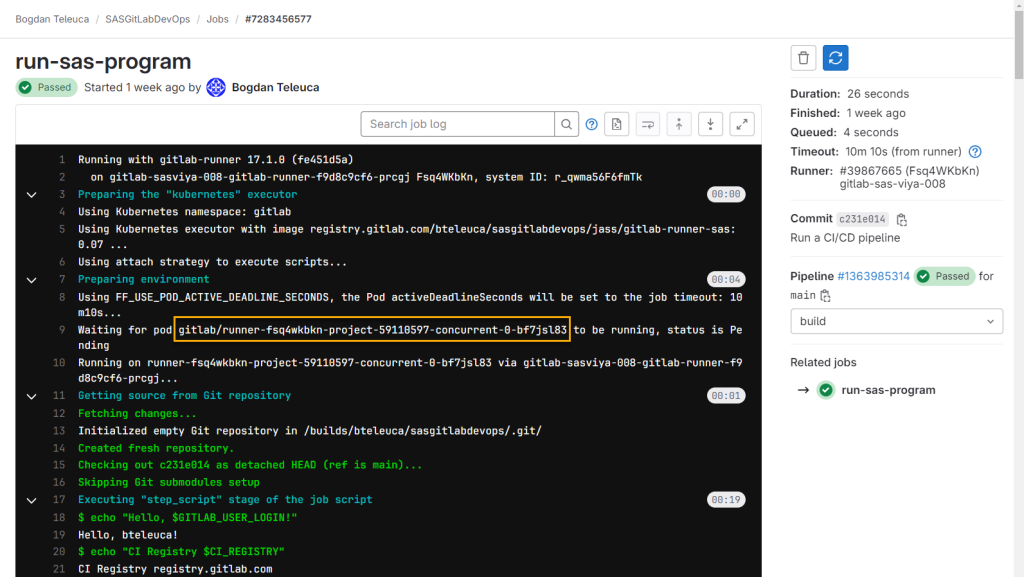This screenshot has height=577, width=1024.
Task: Copy the main branch name
Action: (825, 297)
